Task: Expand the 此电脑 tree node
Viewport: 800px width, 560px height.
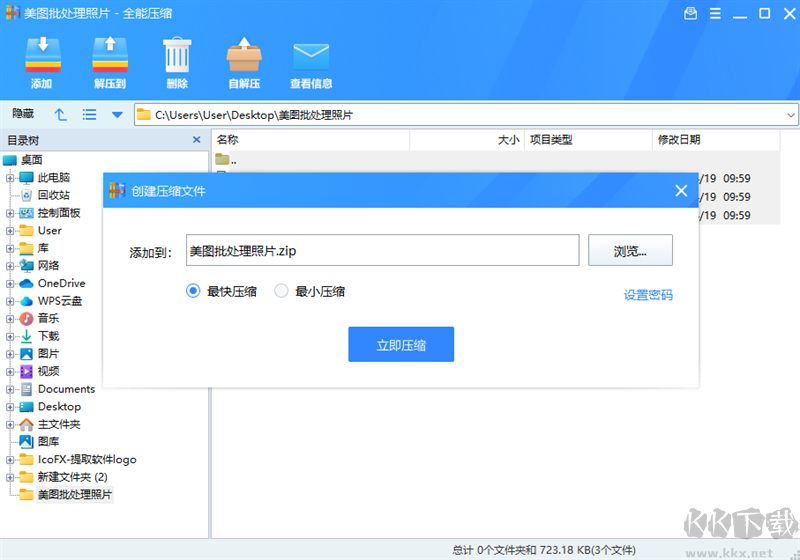Action: pyautogui.click(x=11, y=178)
